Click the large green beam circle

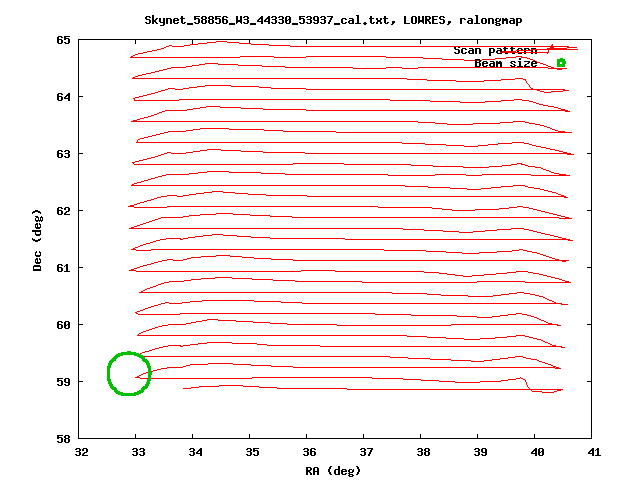(129, 373)
